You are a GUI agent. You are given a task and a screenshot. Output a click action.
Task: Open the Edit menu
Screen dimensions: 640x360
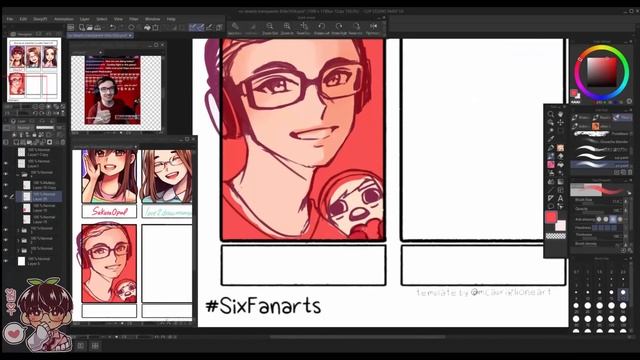coord(23,19)
